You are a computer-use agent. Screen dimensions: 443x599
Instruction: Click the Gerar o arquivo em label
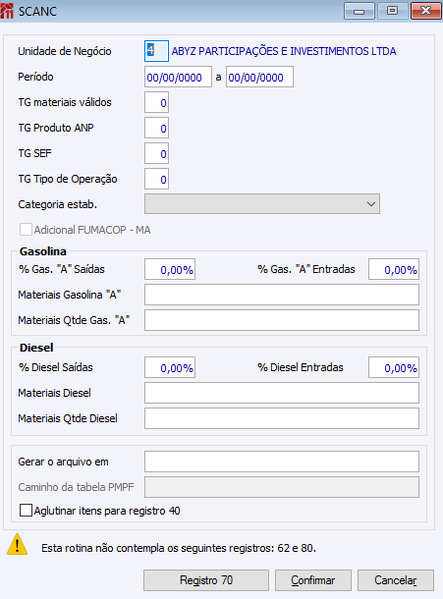click(x=63, y=462)
